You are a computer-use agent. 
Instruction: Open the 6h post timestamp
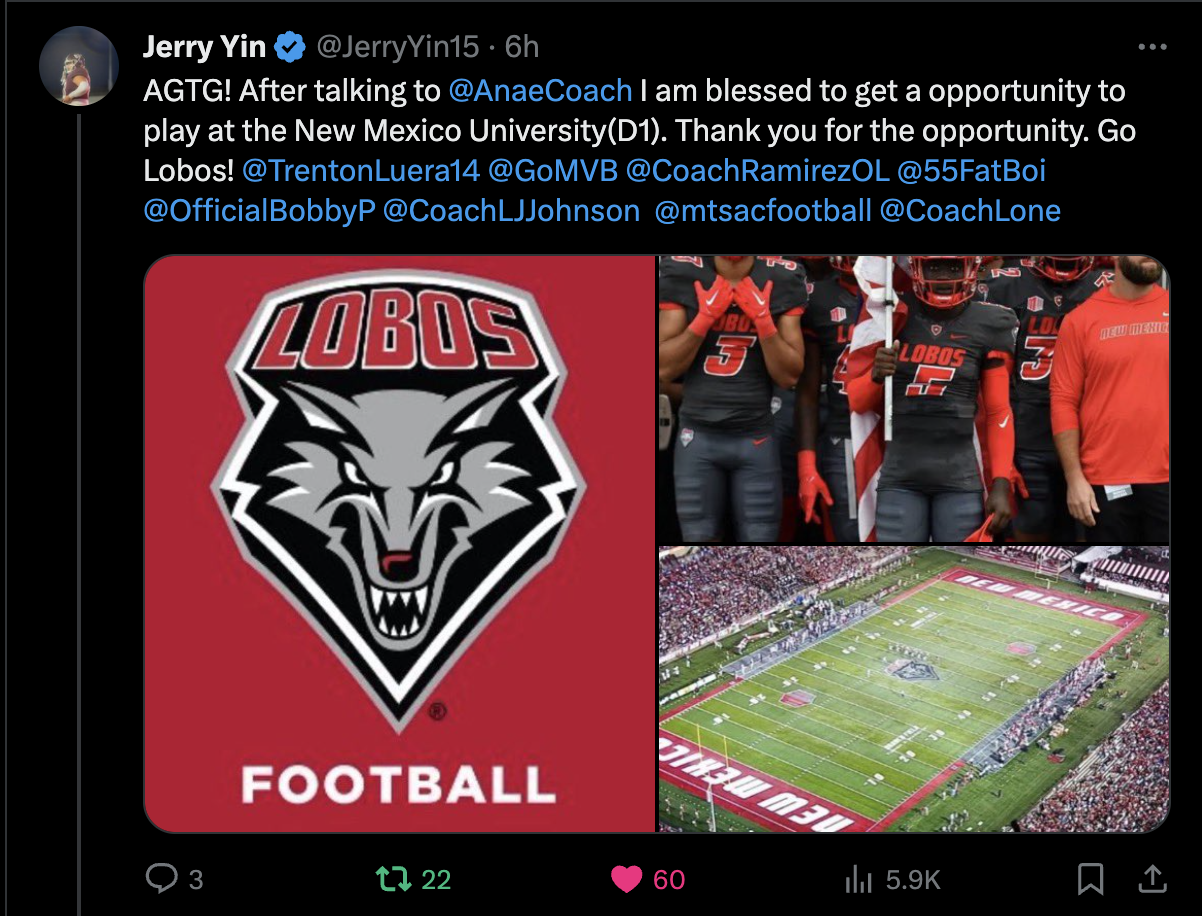click(522, 46)
